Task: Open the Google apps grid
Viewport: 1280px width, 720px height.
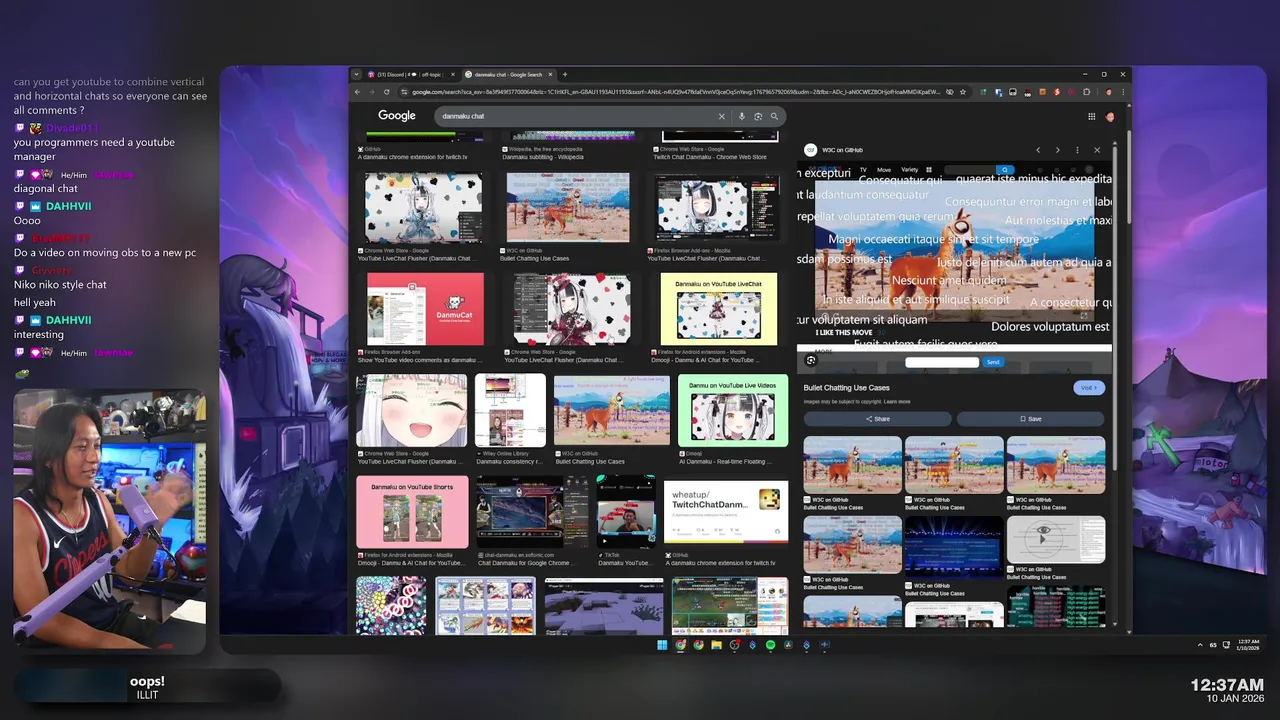Action: (x=1092, y=116)
